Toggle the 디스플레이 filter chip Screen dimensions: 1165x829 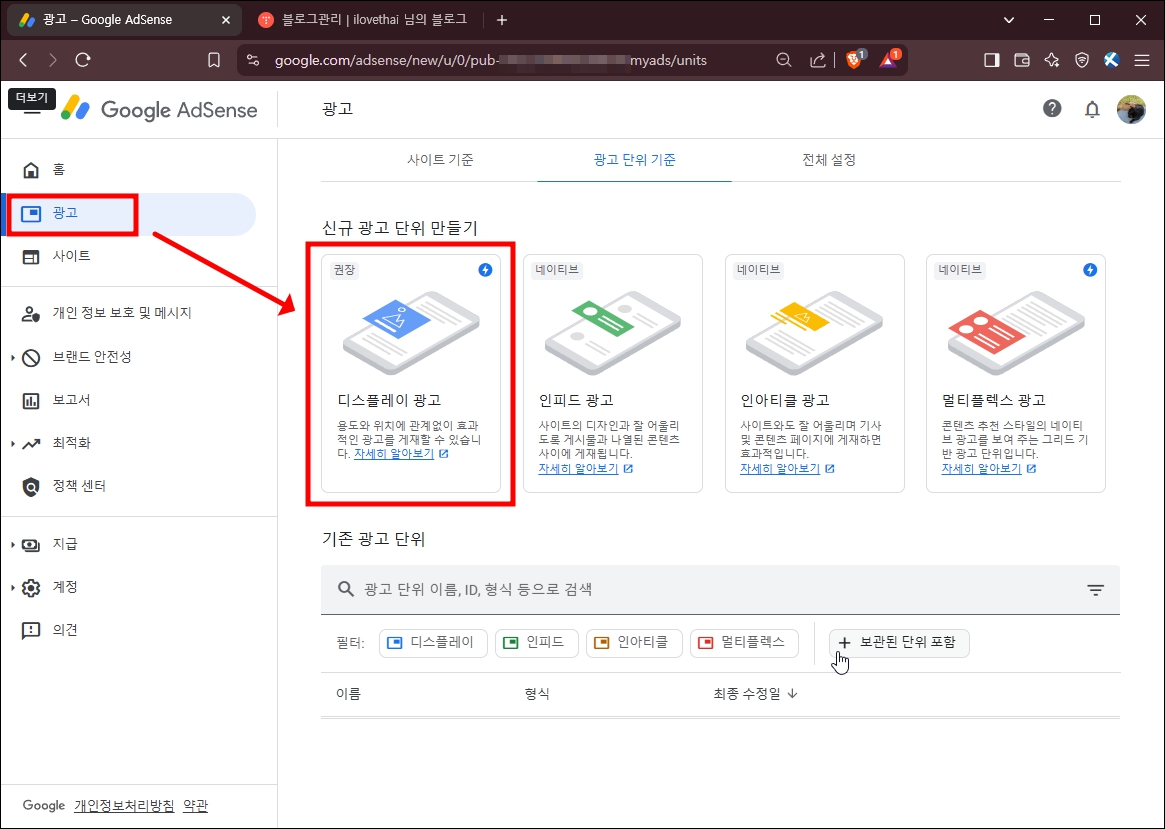(432, 643)
